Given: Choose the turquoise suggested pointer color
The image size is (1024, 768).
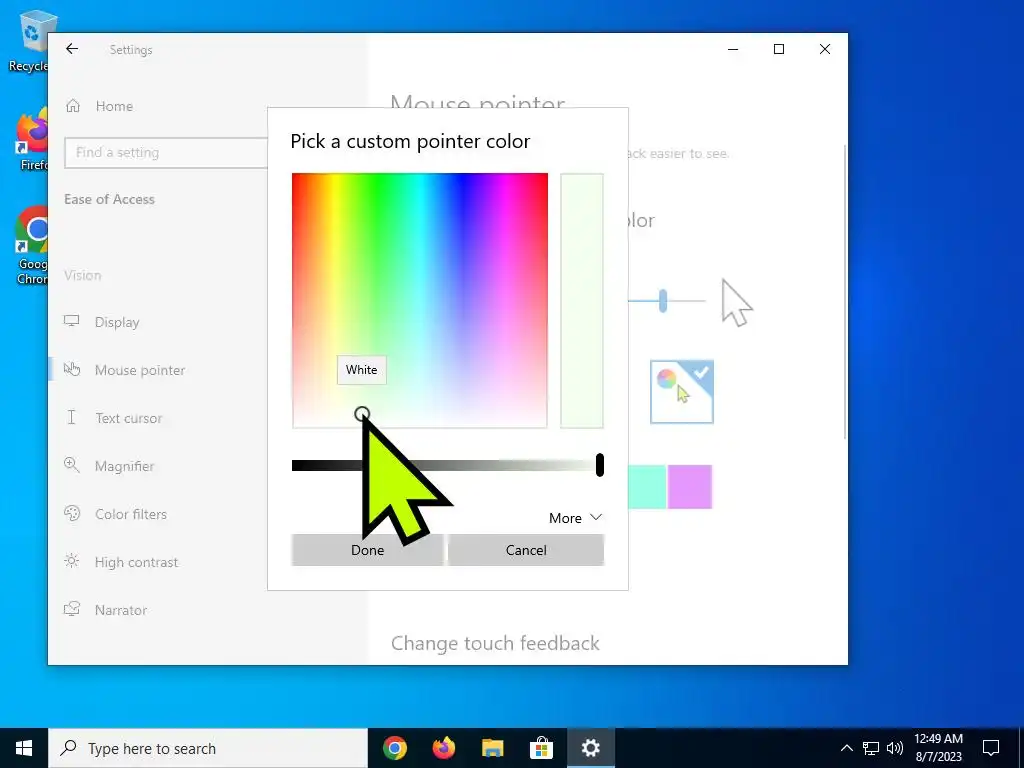Looking at the screenshot, I should (x=647, y=487).
